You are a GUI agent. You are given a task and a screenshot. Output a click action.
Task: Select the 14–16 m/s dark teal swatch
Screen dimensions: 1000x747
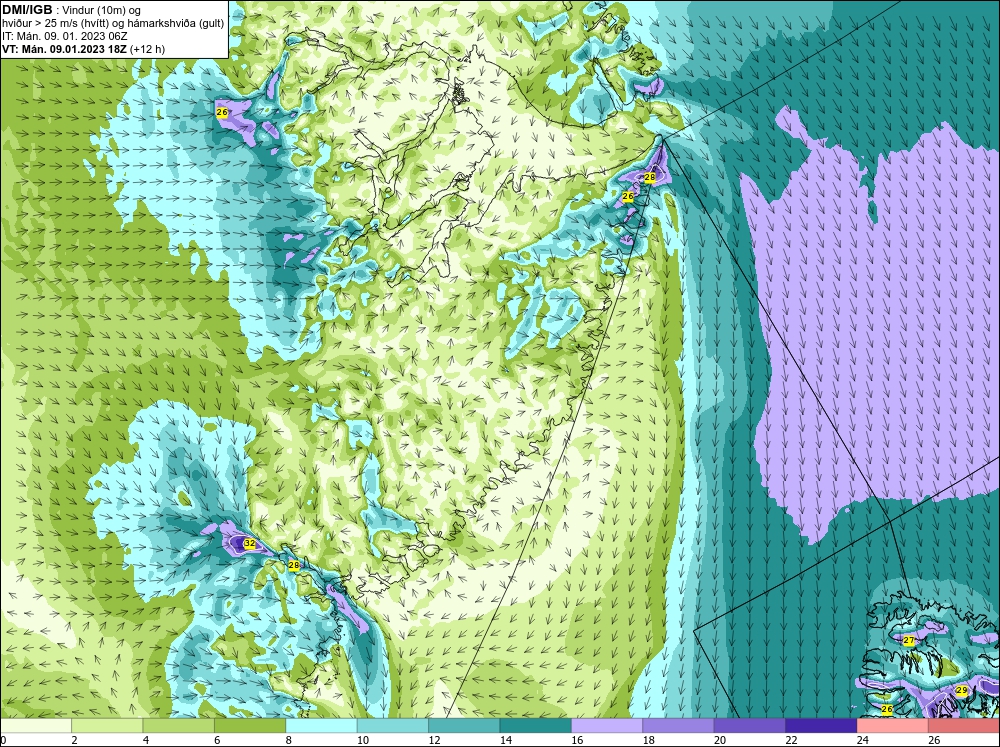[x=536, y=725]
